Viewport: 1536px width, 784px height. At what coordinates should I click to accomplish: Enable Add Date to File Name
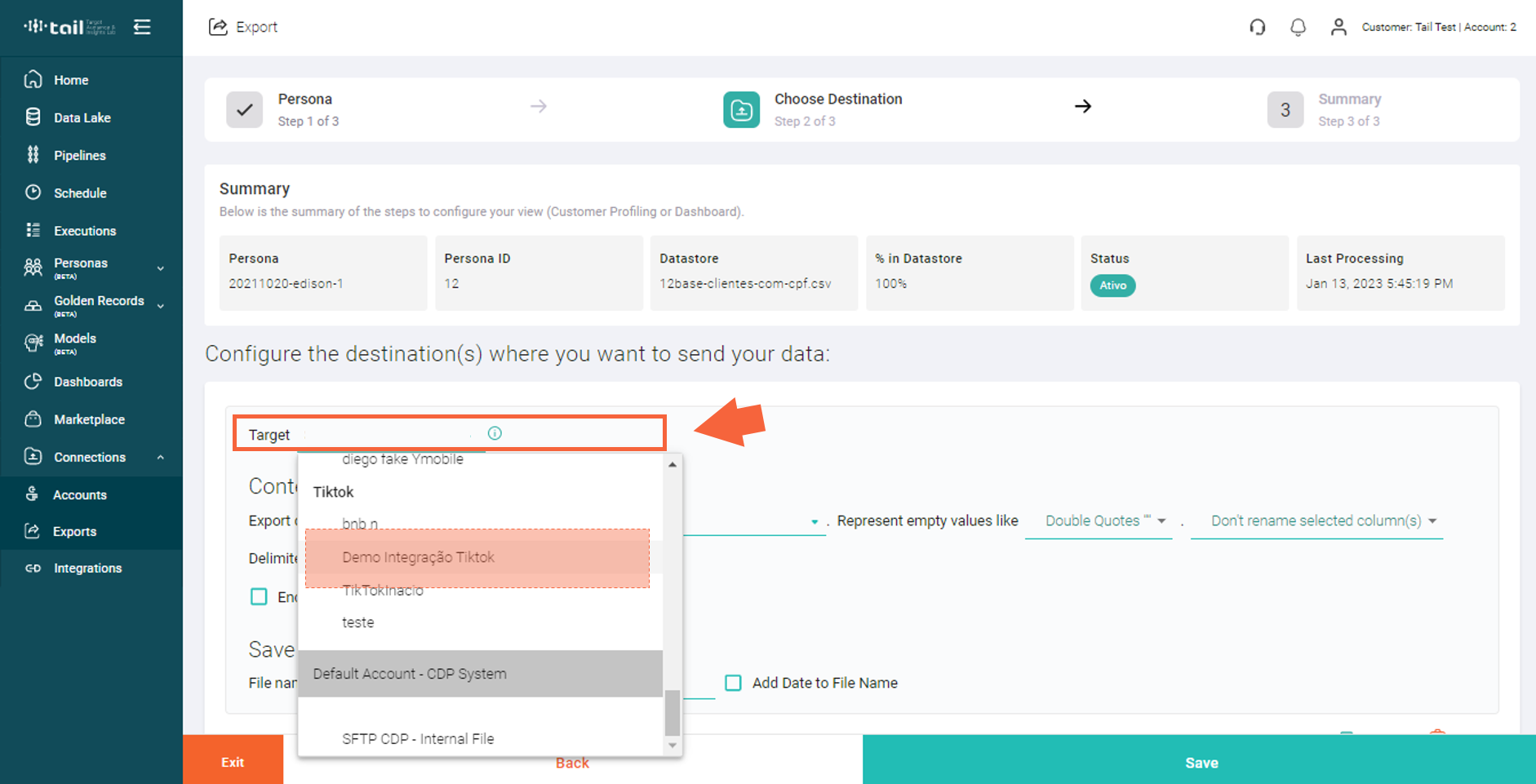pyautogui.click(x=734, y=683)
